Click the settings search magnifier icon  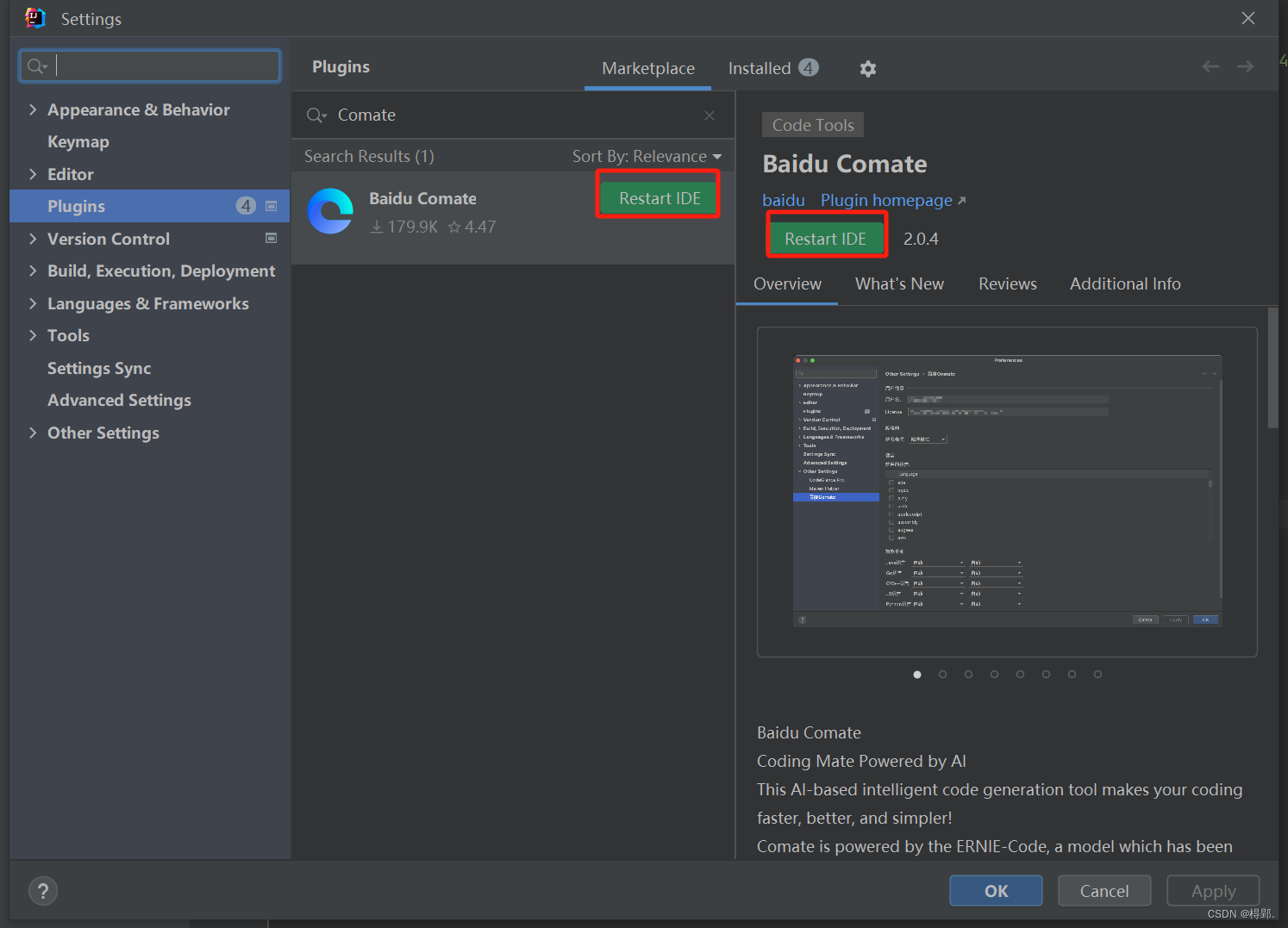point(37,66)
